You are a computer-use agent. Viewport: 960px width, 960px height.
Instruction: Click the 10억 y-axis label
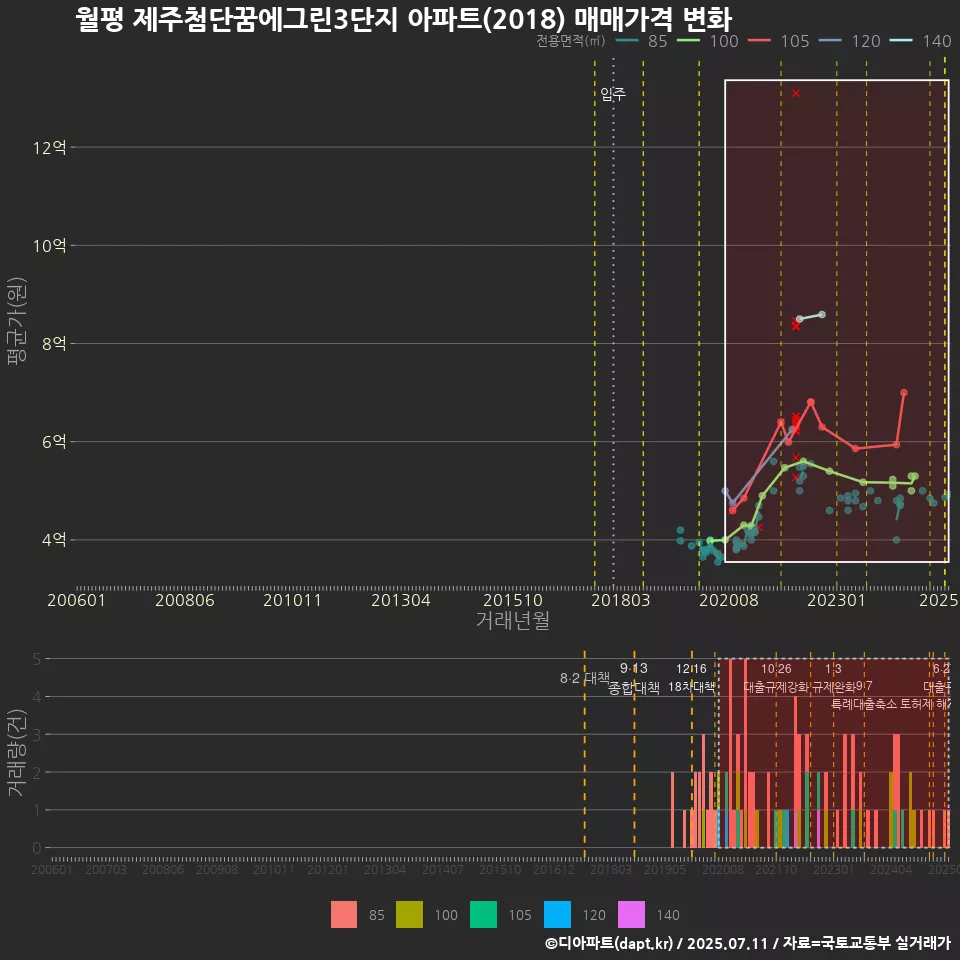click(x=50, y=246)
